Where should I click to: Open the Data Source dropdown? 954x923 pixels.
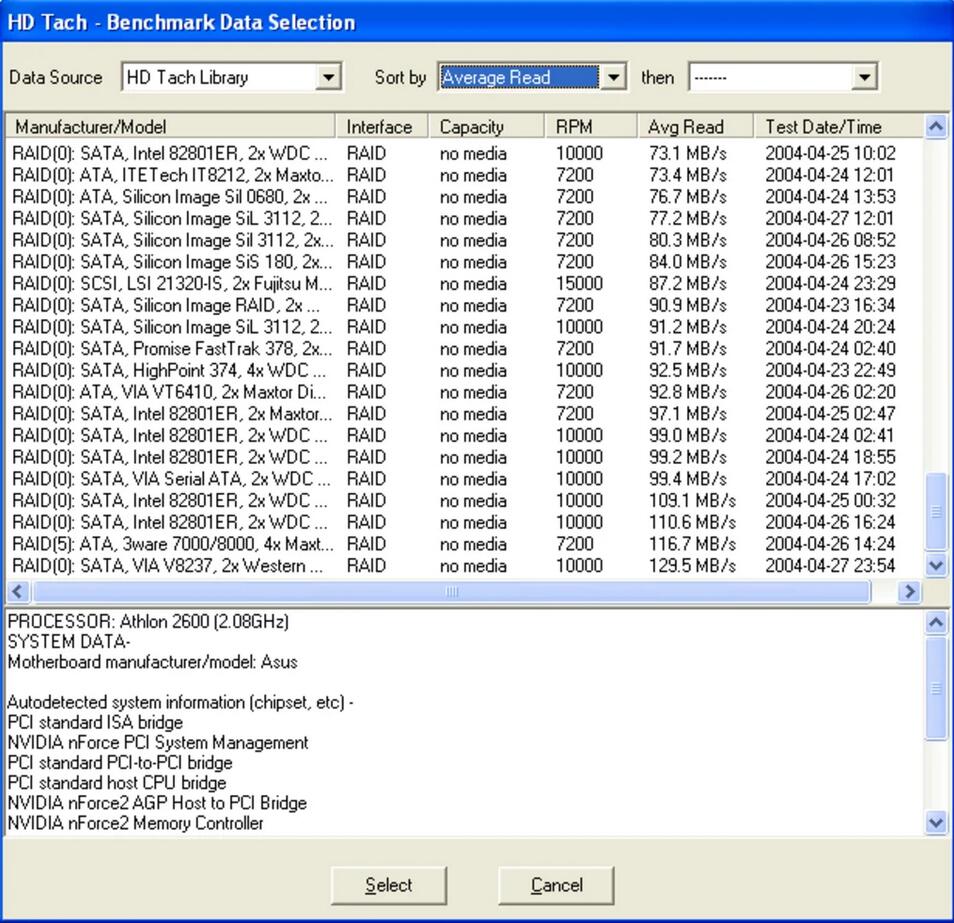[328, 77]
